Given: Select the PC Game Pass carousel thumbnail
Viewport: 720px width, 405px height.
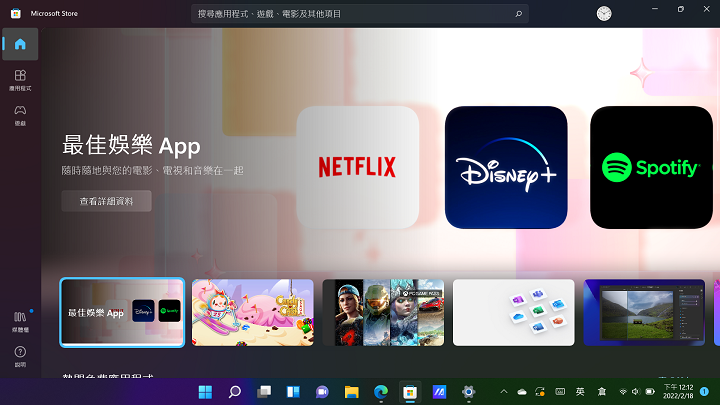Looking at the screenshot, I should pos(383,313).
